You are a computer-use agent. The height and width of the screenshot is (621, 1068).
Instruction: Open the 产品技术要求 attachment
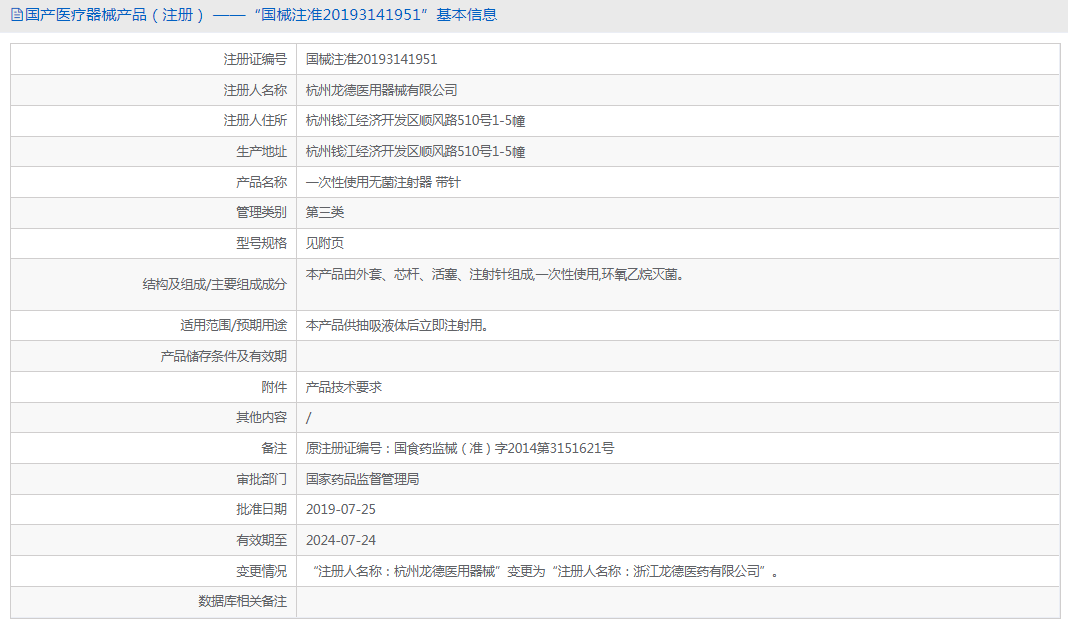coord(344,387)
